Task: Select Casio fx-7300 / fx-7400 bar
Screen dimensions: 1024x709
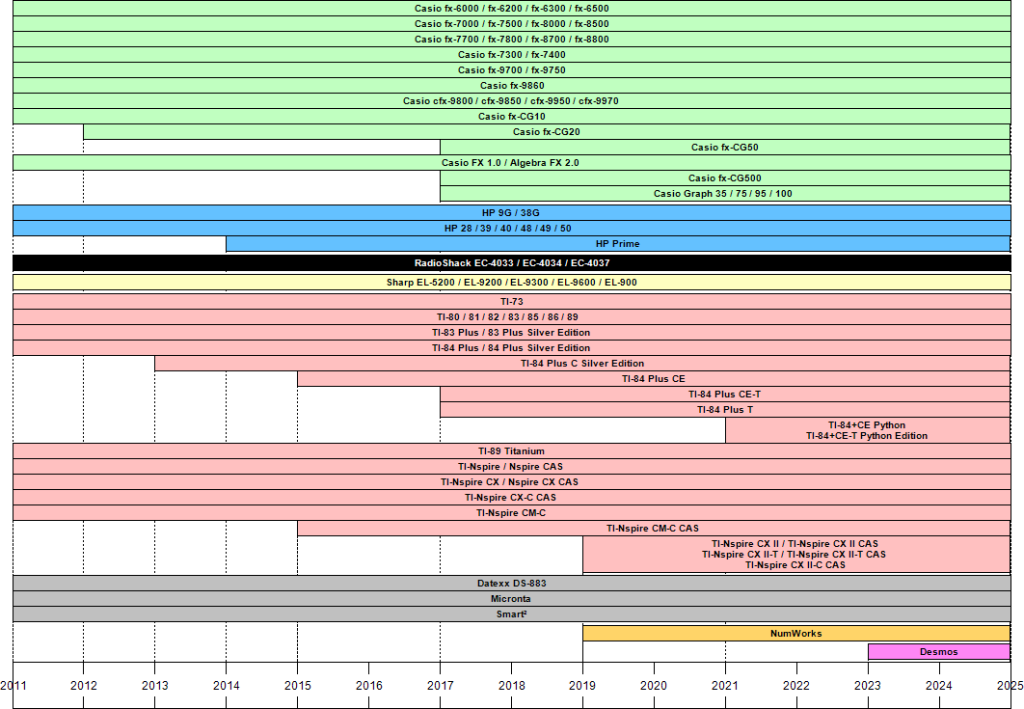Action: click(512, 55)
